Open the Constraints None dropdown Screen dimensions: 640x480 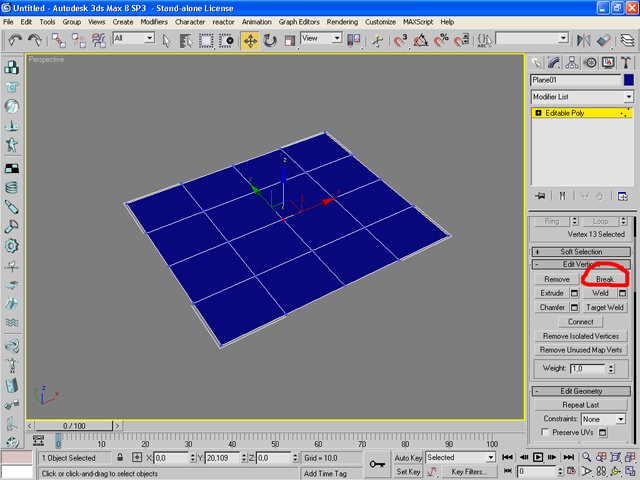pos(603,419)
